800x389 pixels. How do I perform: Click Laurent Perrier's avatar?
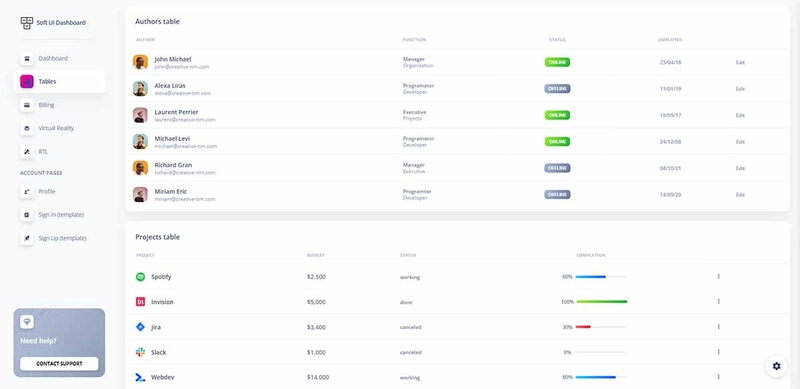coord(140,115)
